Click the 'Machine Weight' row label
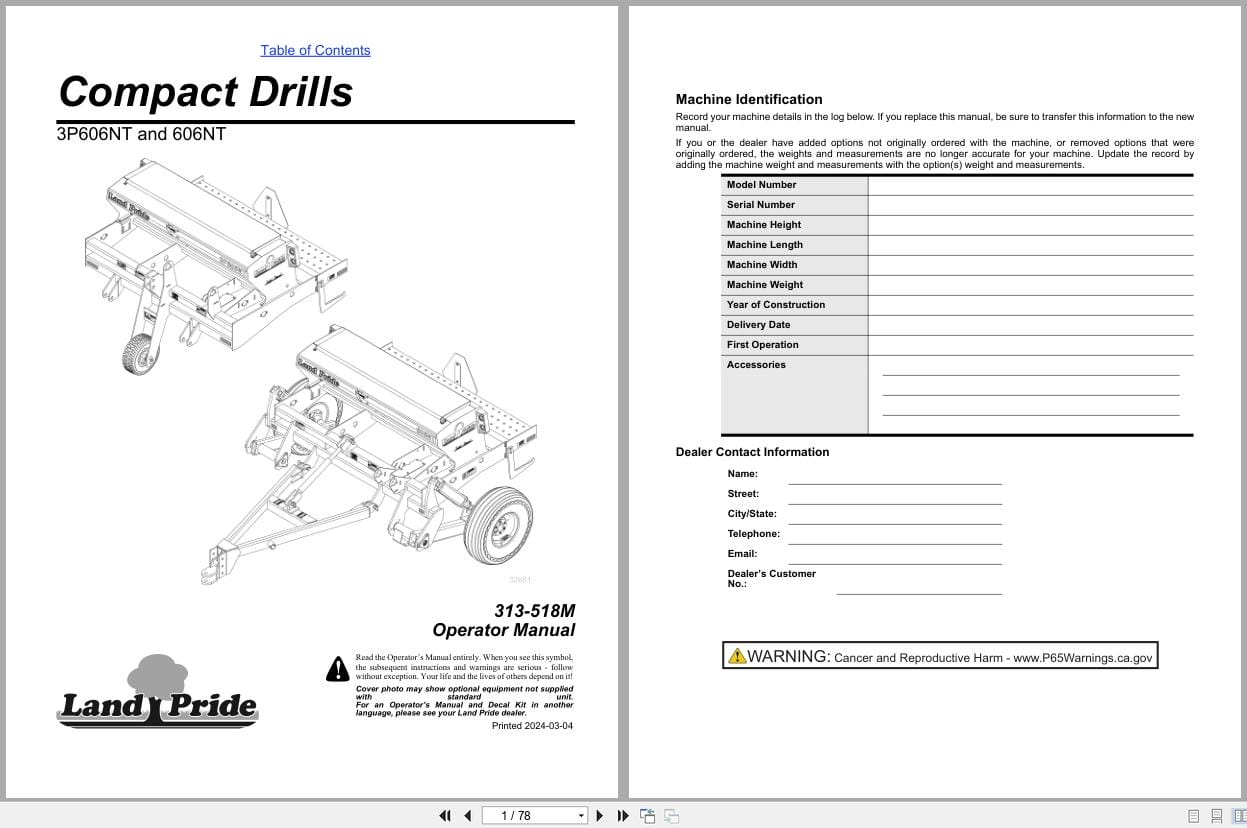Image resolution: width=1247 pixels, height=828 pixels. coord(765,285)
